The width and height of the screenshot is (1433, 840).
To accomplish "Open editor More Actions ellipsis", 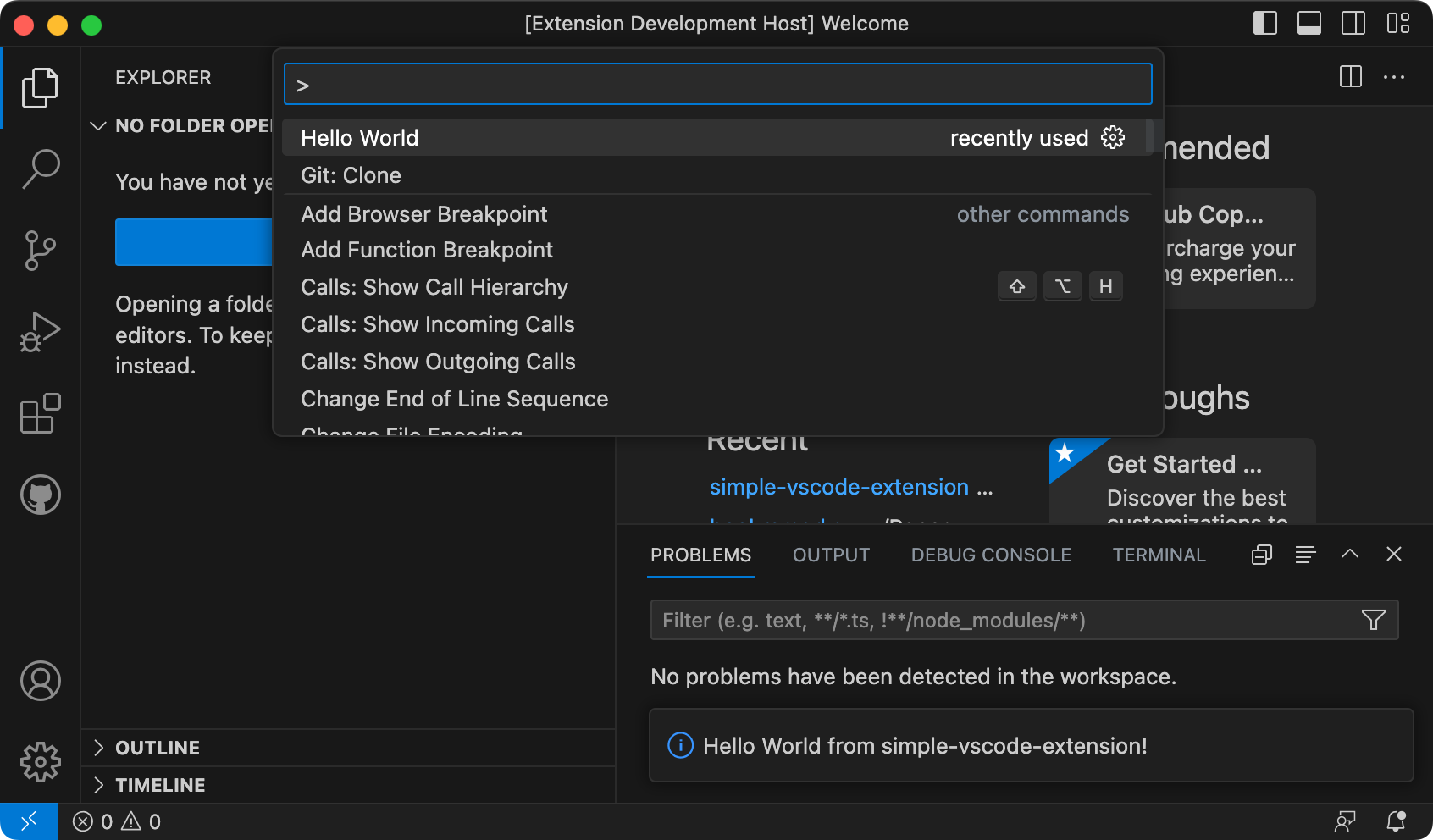I will [1394, 76].
